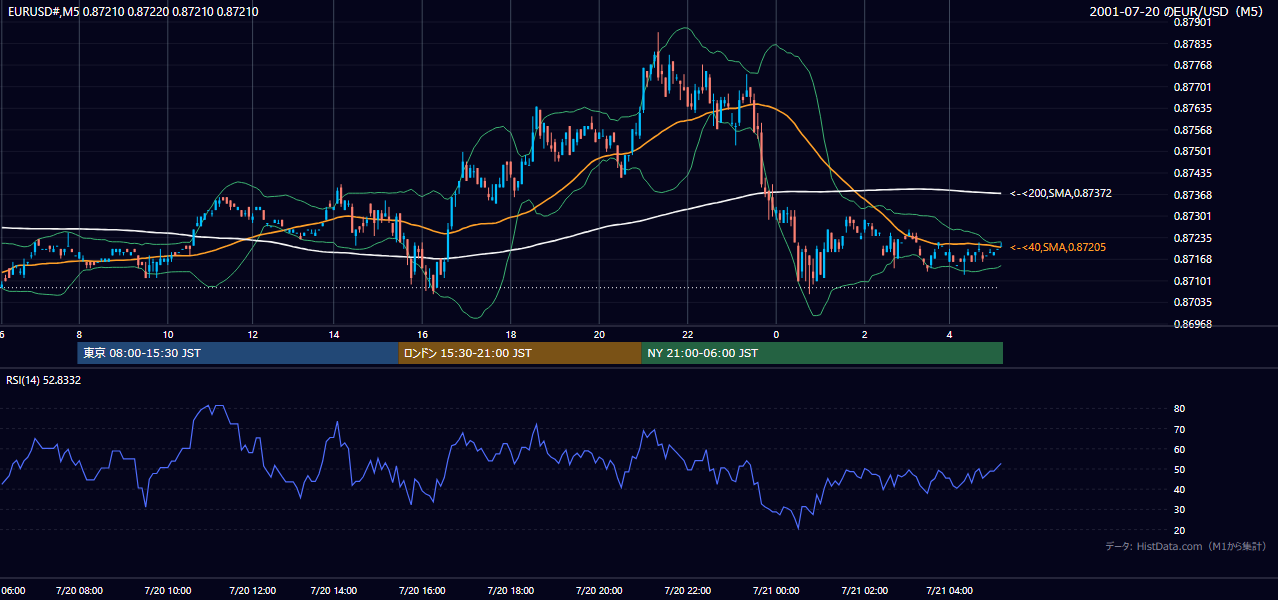This screenshot has height=600, width=1278.
Task: Click the 7/20 10:00 time axis label
Action: coord(167,590)
